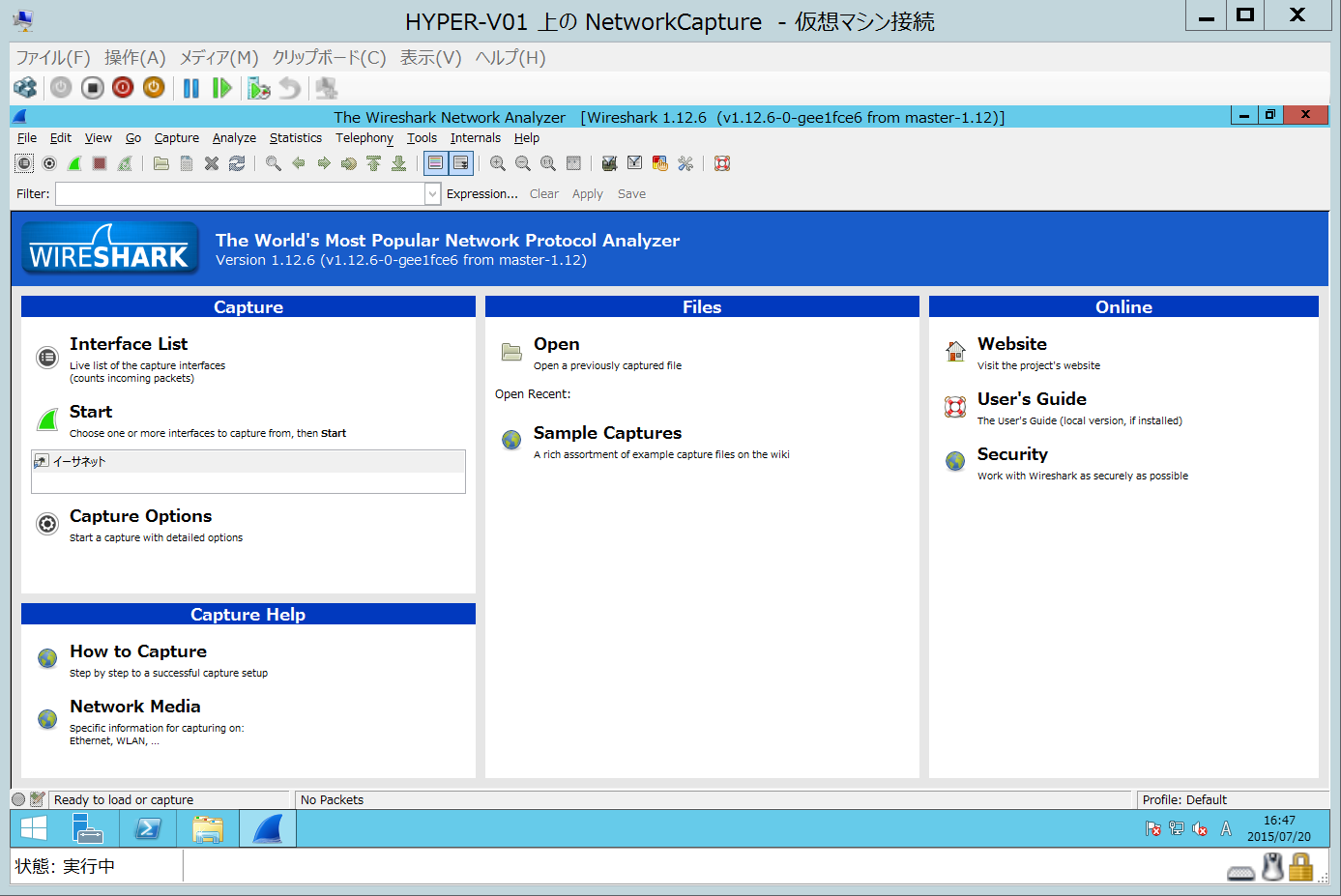Open the ファイル(F) menu of VM connection
Screen dimensions: 1341x896
pos(53,58)
